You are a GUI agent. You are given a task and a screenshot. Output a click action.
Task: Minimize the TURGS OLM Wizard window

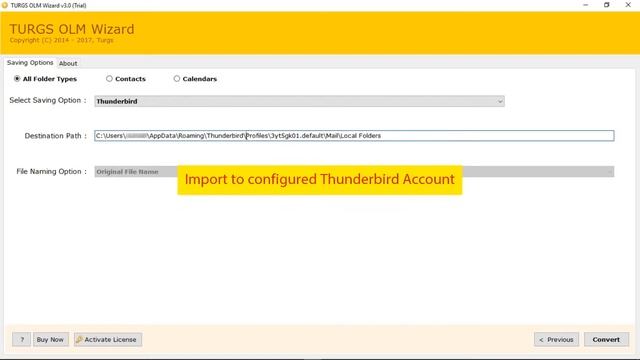586,5
